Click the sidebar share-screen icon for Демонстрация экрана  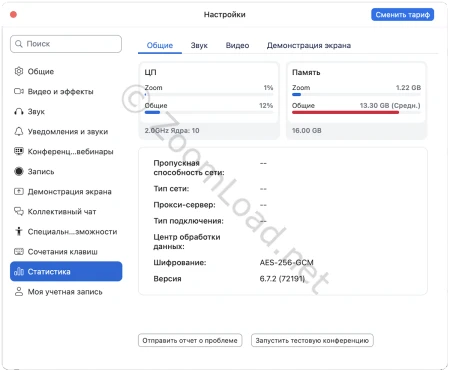(x=19, y=191)
